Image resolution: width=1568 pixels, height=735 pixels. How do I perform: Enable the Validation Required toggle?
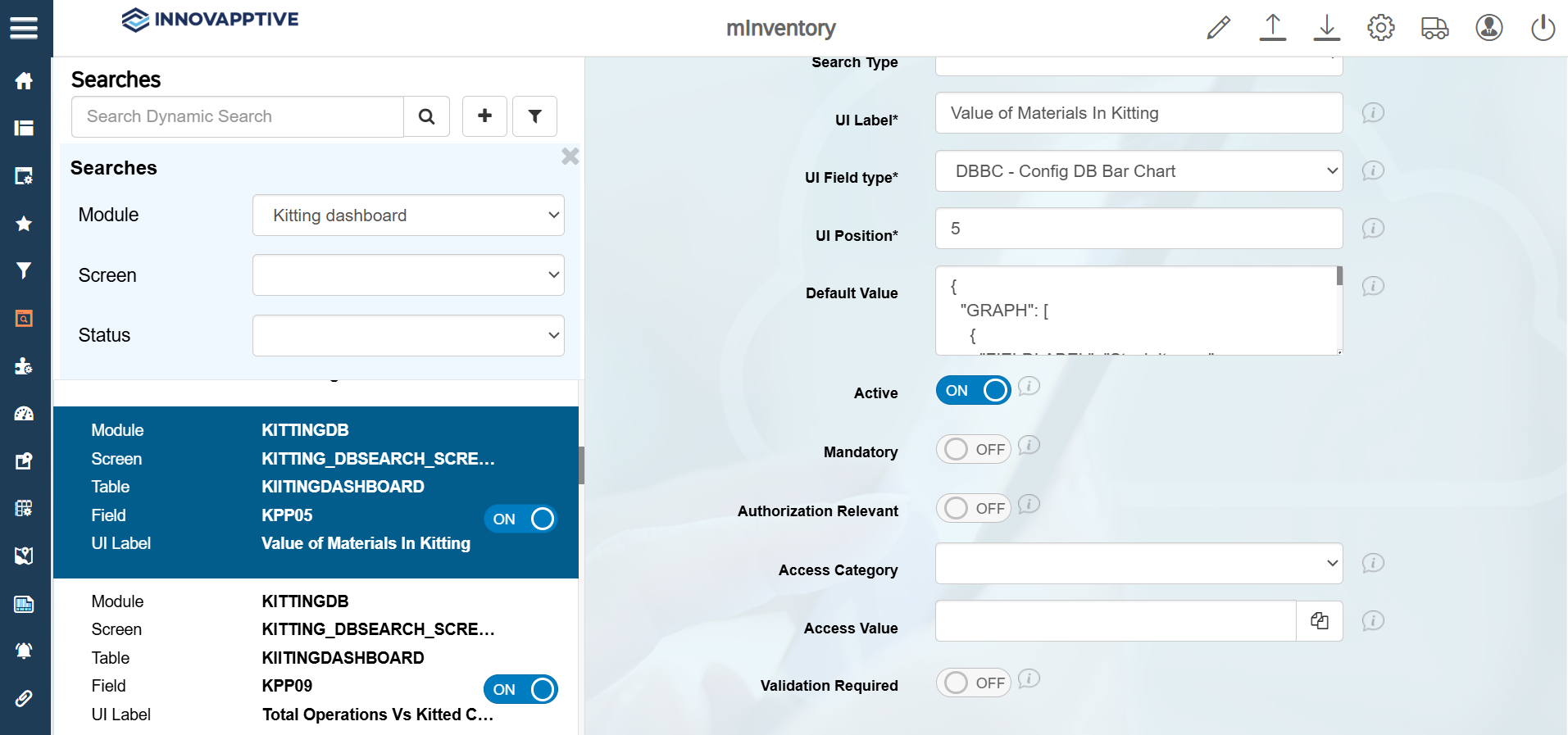click(973, 683)
